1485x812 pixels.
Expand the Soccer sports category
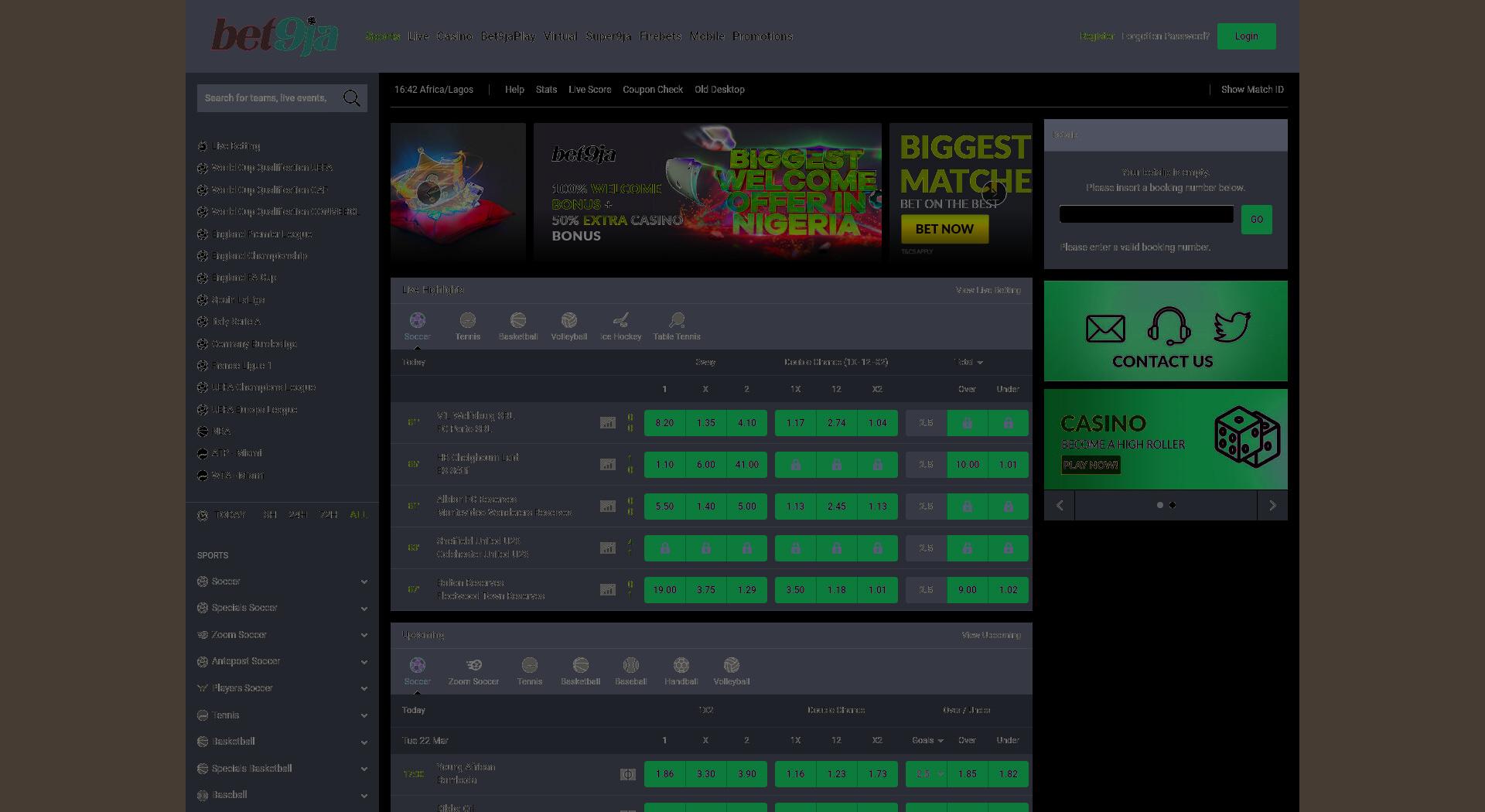pyautogui.click(x=282, y=582)
